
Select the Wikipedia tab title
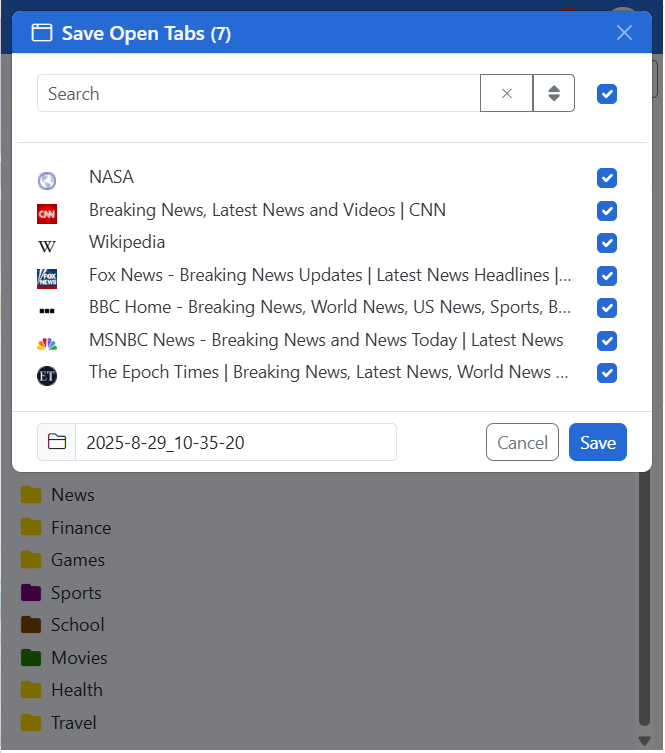127,242
